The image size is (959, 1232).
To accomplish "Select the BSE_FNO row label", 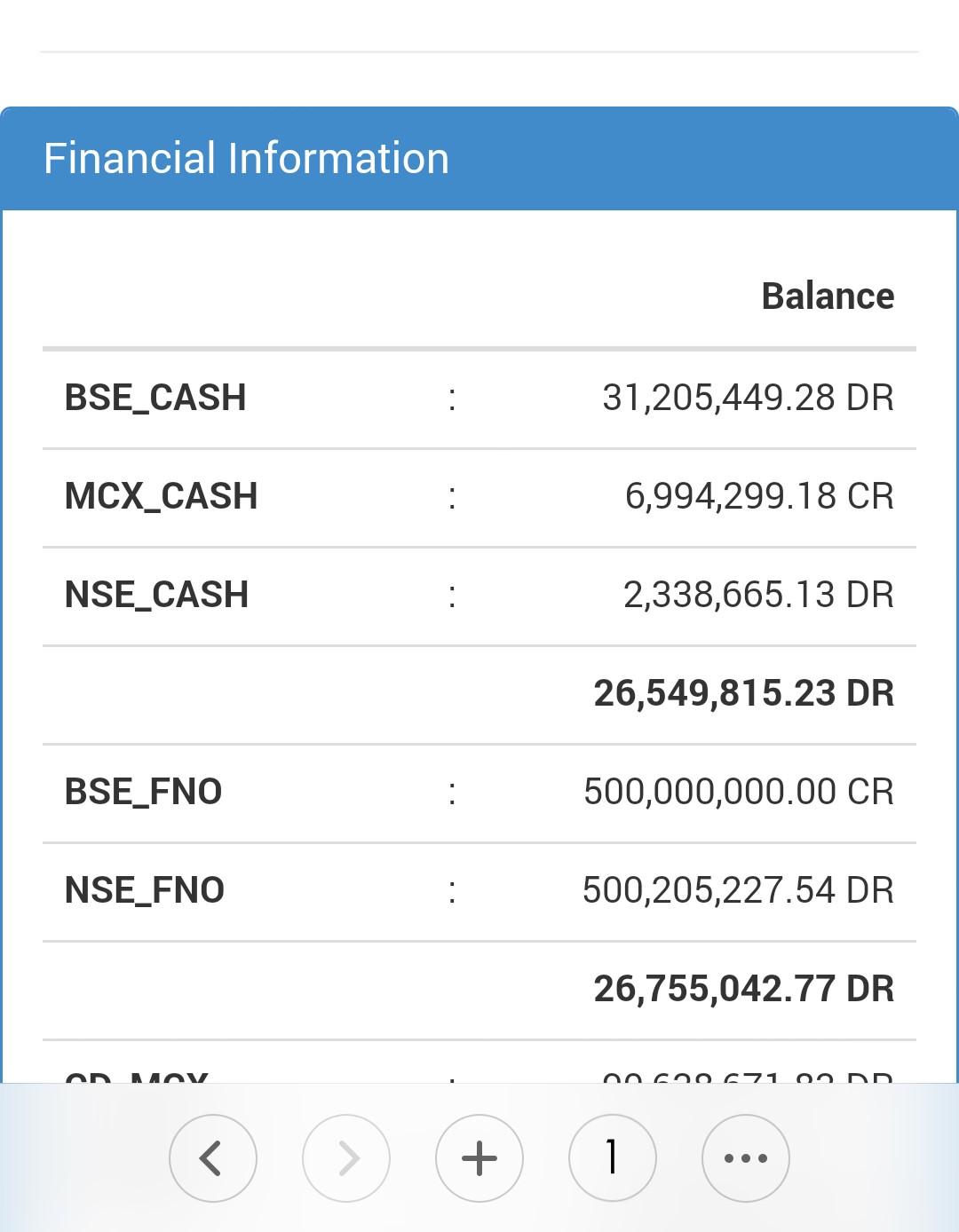I will [144, 792].
